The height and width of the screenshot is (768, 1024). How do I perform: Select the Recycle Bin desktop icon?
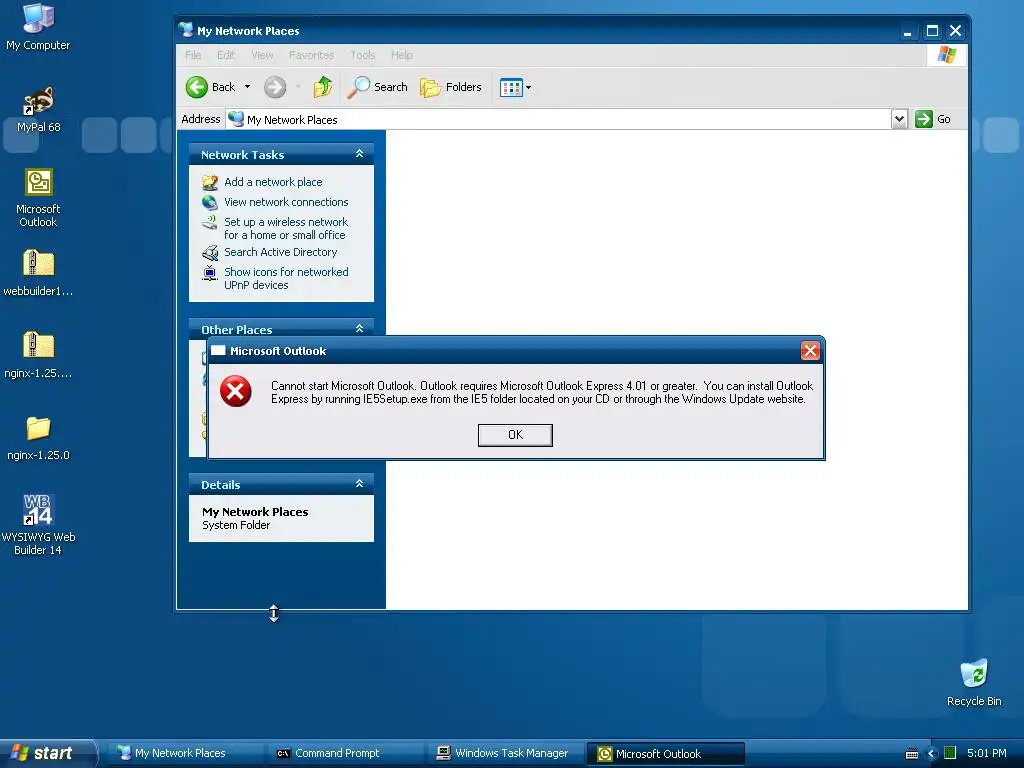coord(974,683)
